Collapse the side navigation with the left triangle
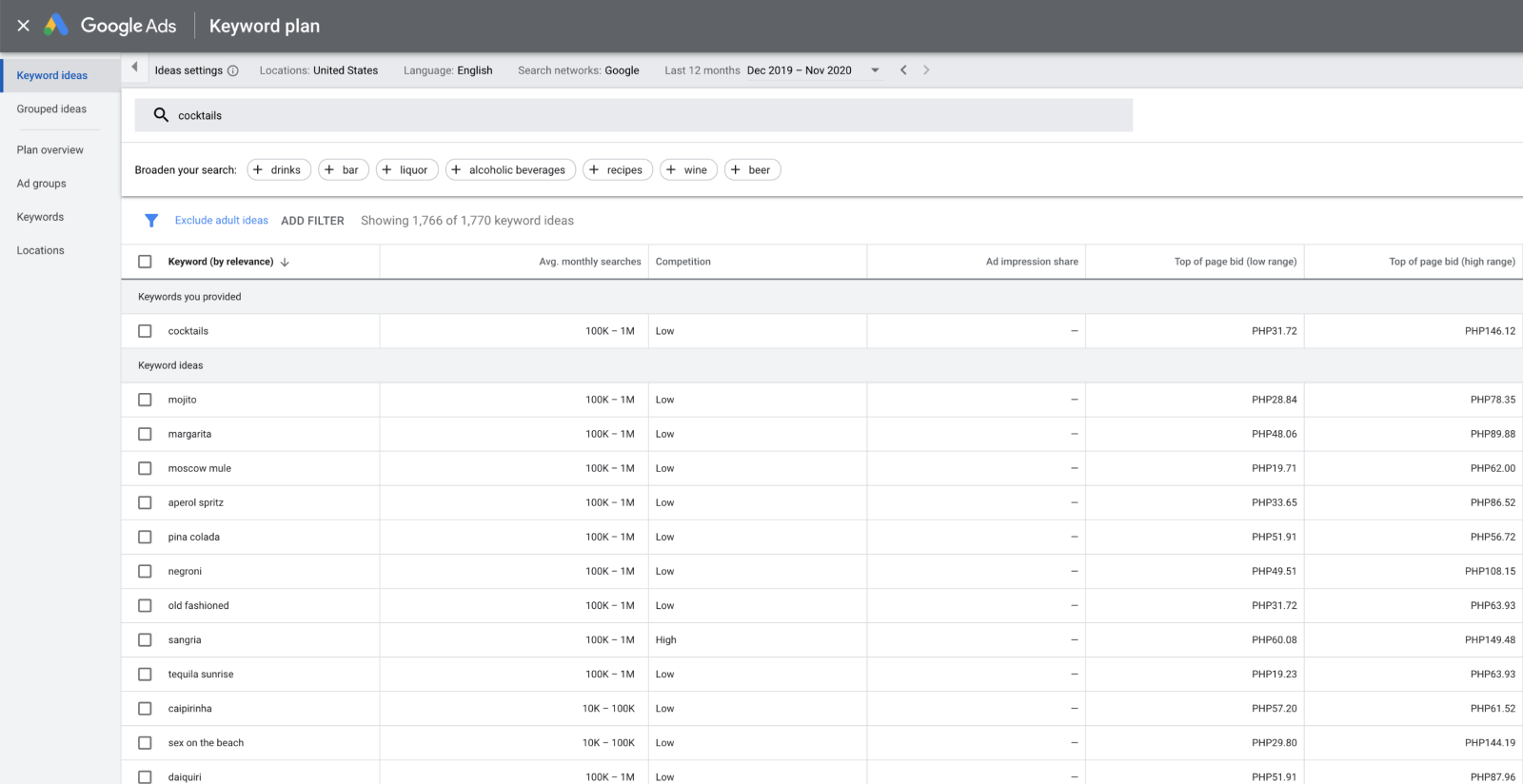Image resolution: width=1523 pixels, height=784 pixels. (134, 67)
